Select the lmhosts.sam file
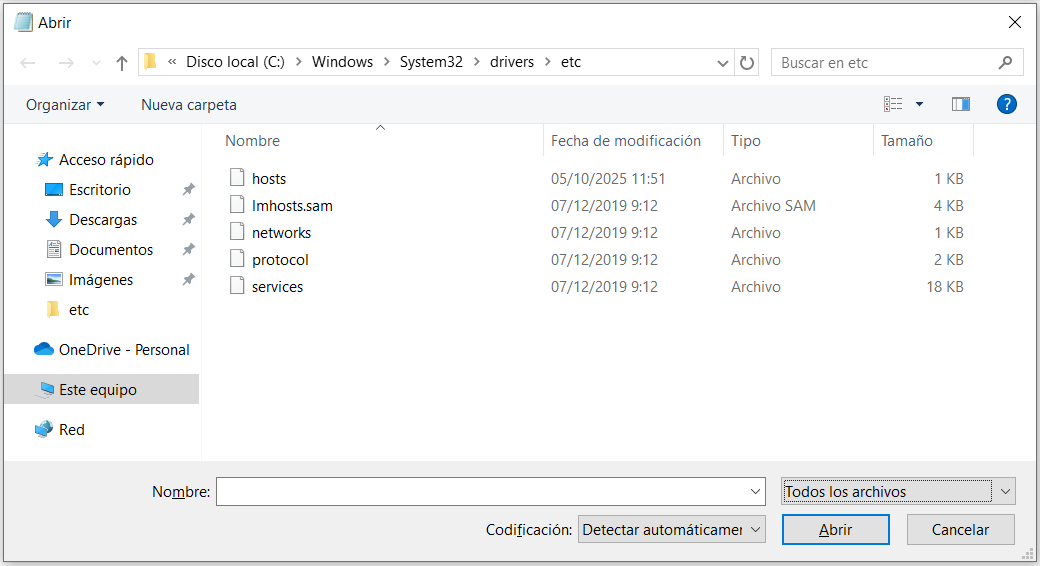1040x566 pixels. point(292,206)
